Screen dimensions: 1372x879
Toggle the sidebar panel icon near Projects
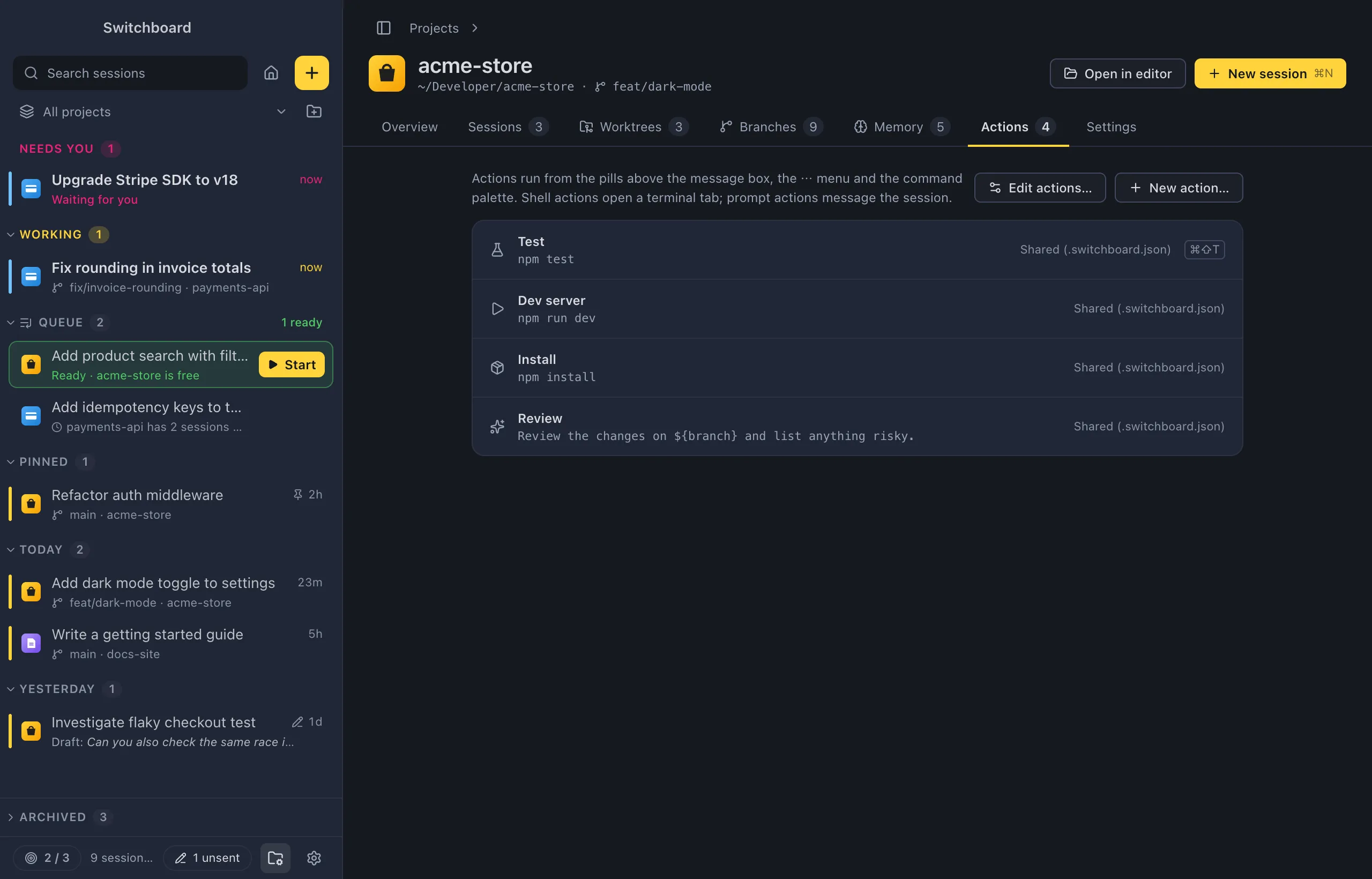(x=384, y=28)
